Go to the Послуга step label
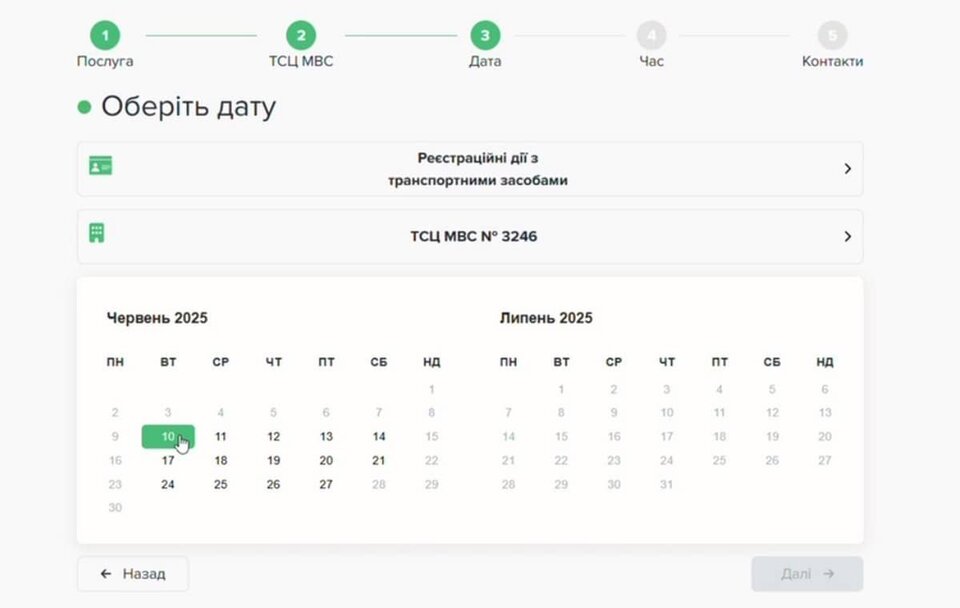 point(105,62)
